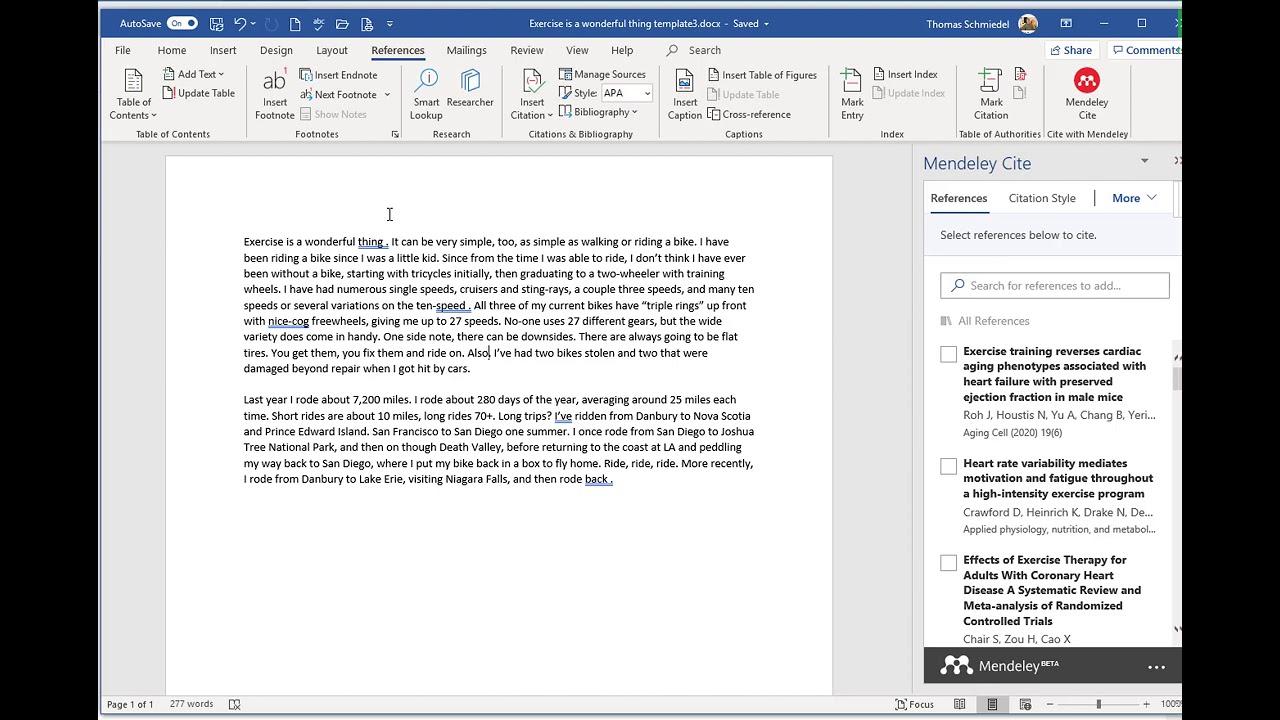This screenshot has height=720, width=1280.
Task: Open the Layout ribbon tab
Action: coord(332,50)
